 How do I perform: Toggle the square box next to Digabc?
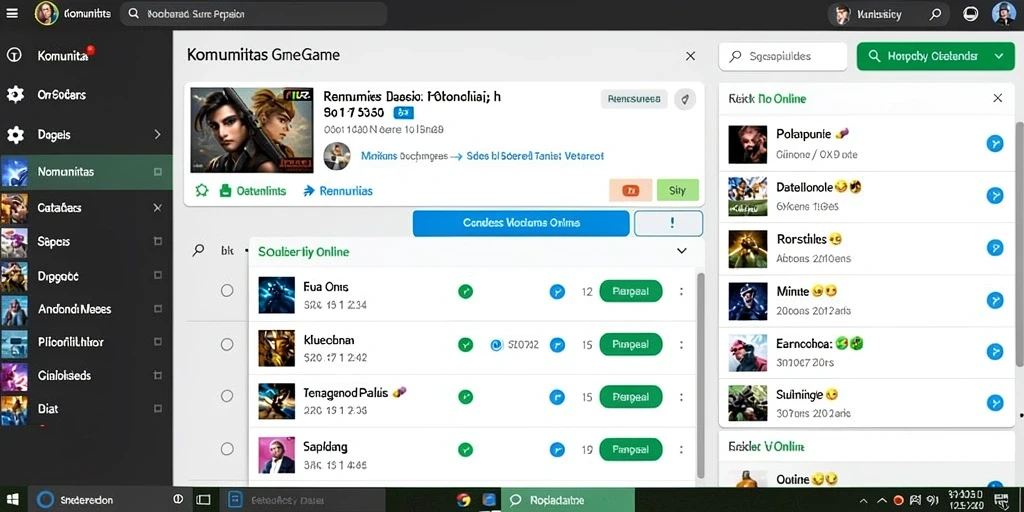click(x=157, y=276)
